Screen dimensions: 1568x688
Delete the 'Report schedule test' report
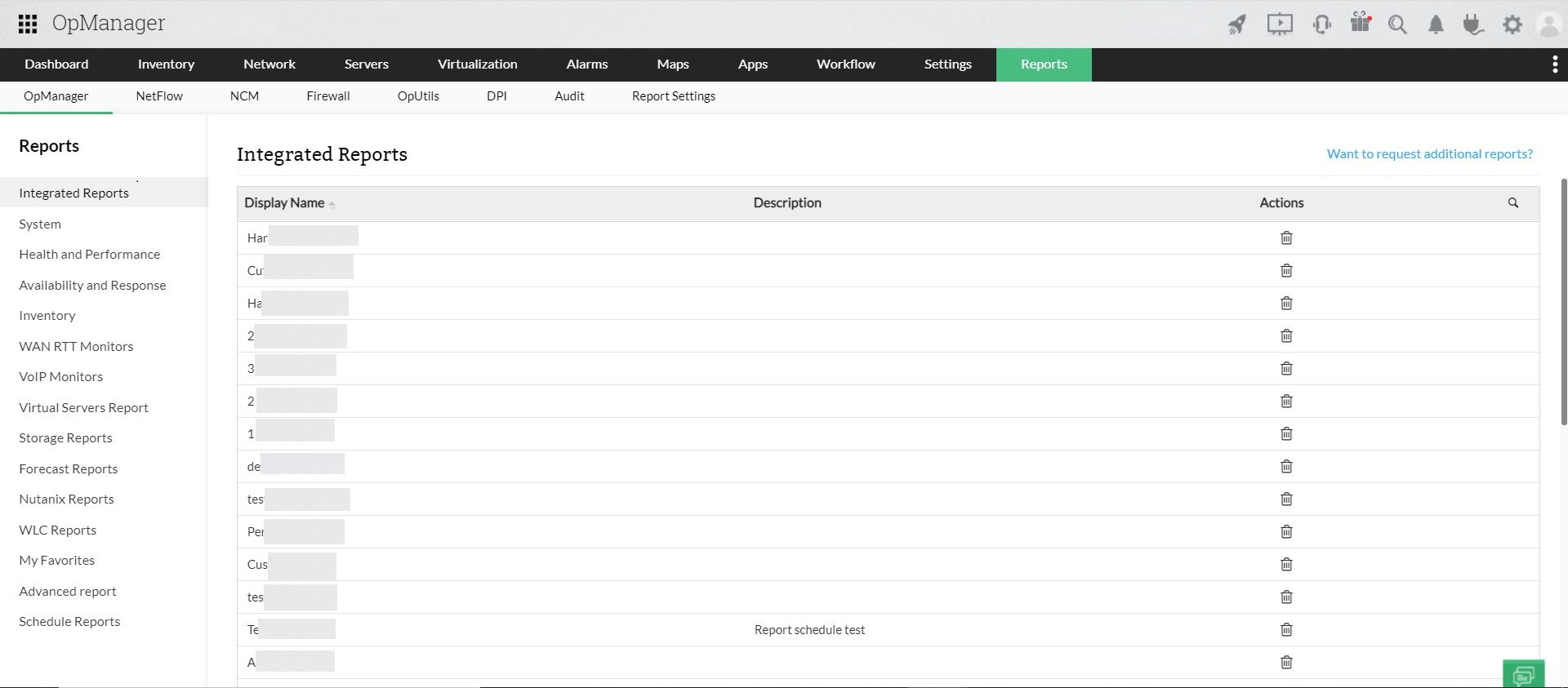coord(1286,630)
